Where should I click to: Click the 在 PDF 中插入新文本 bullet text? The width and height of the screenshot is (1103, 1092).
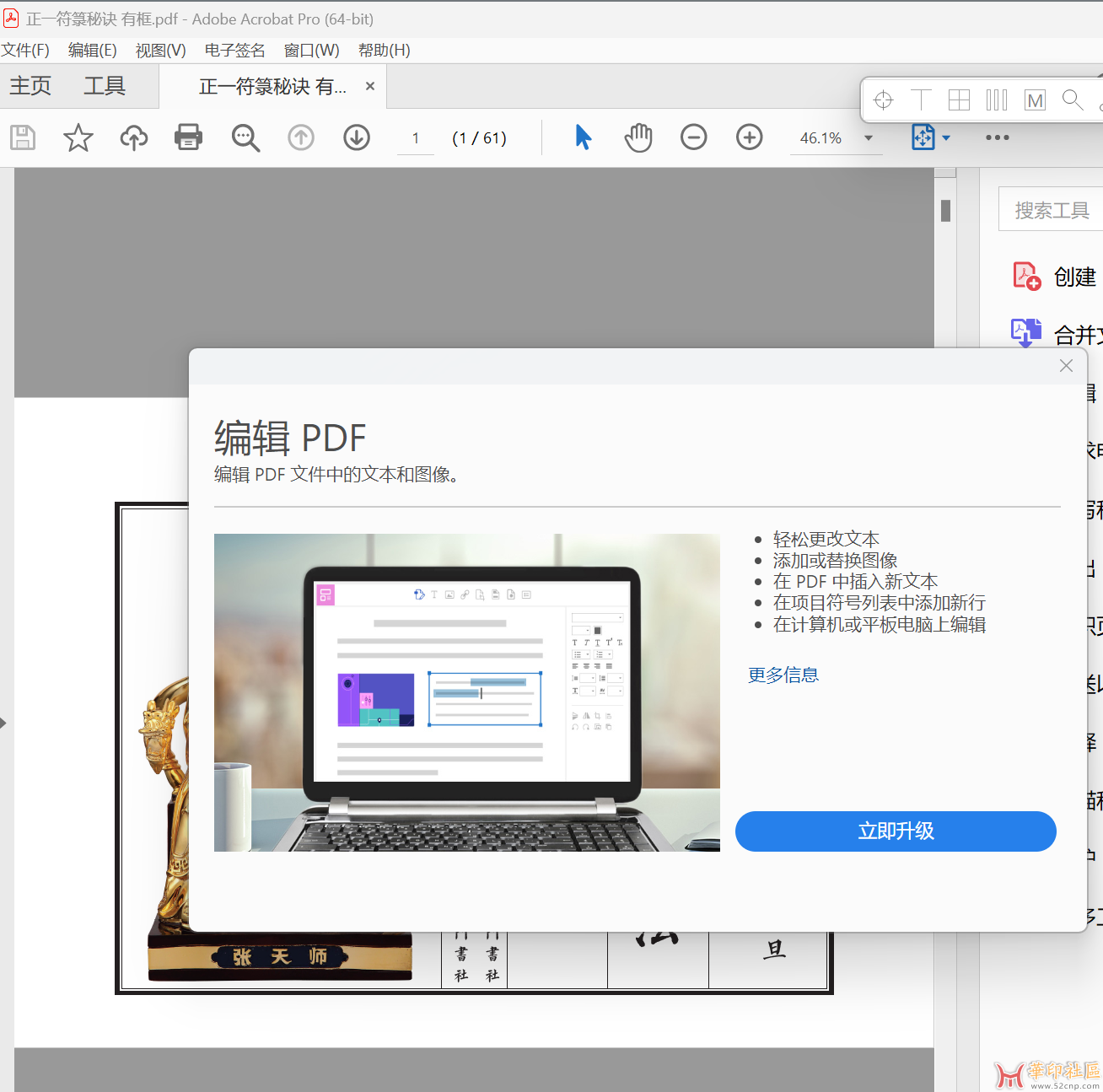click(856, 581)
